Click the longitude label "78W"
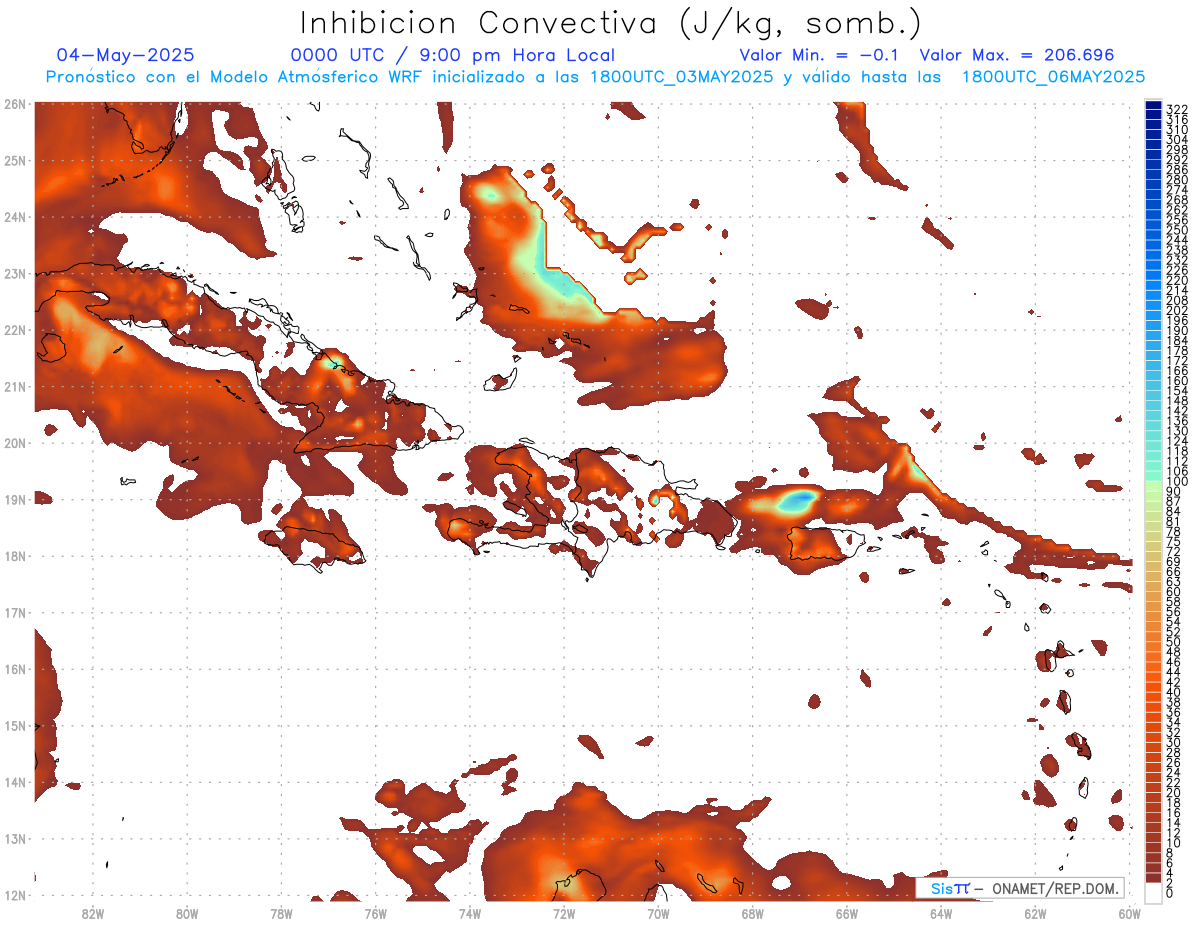The width and height of the screenshot is (1200, 927). pos(281,913)
